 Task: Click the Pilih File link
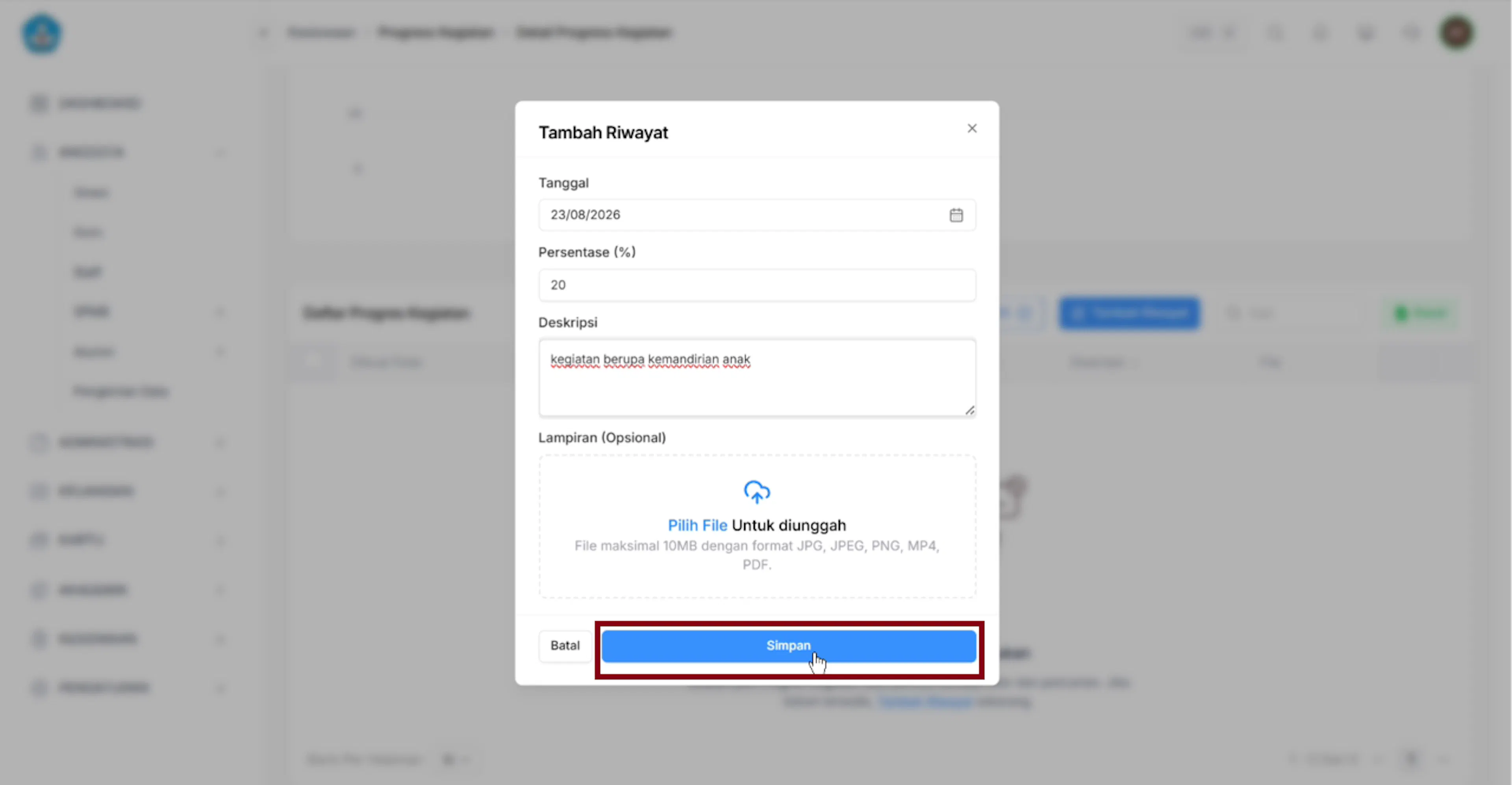[697, 525]
